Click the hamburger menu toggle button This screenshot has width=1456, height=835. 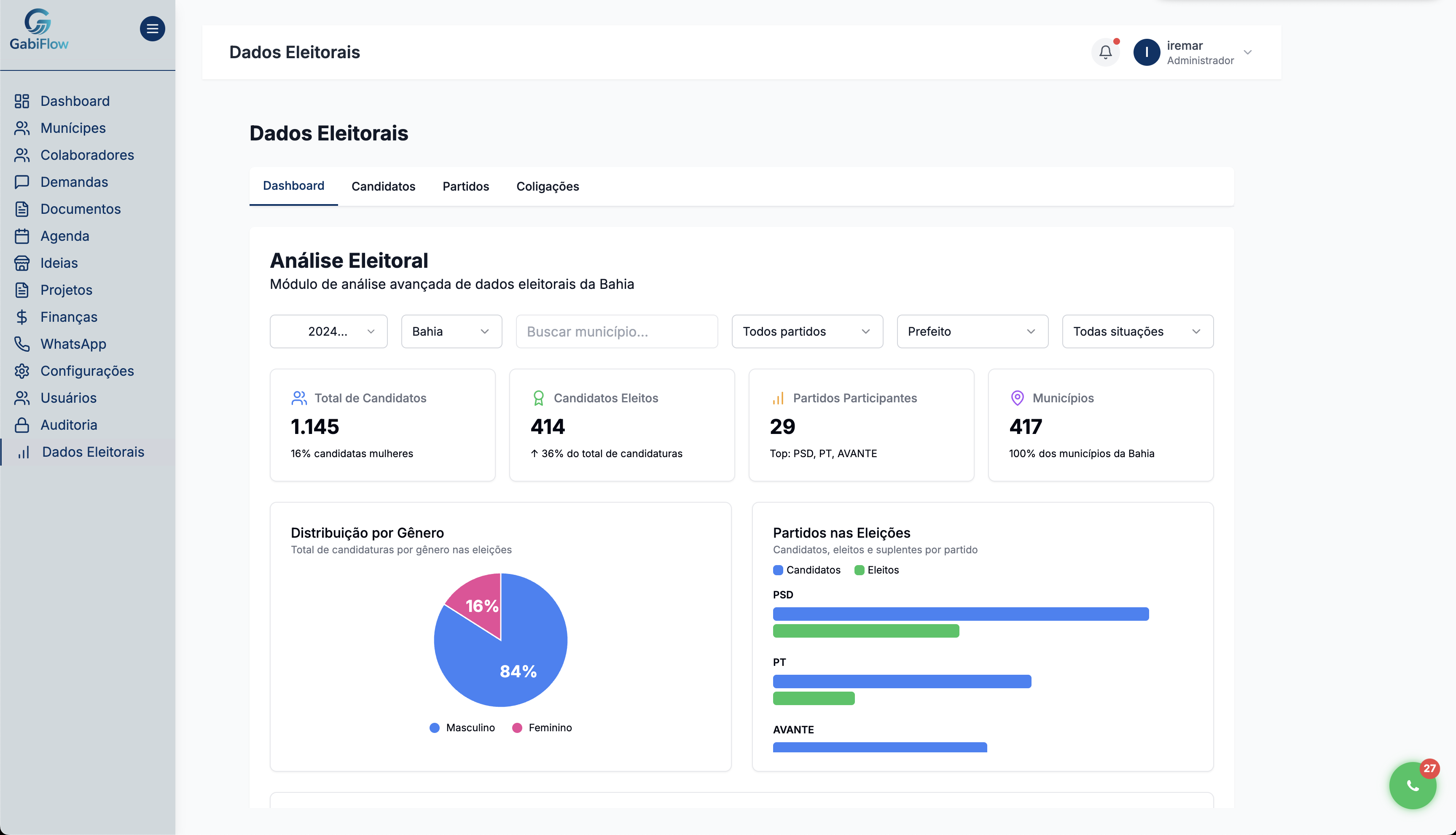(152, 29)
